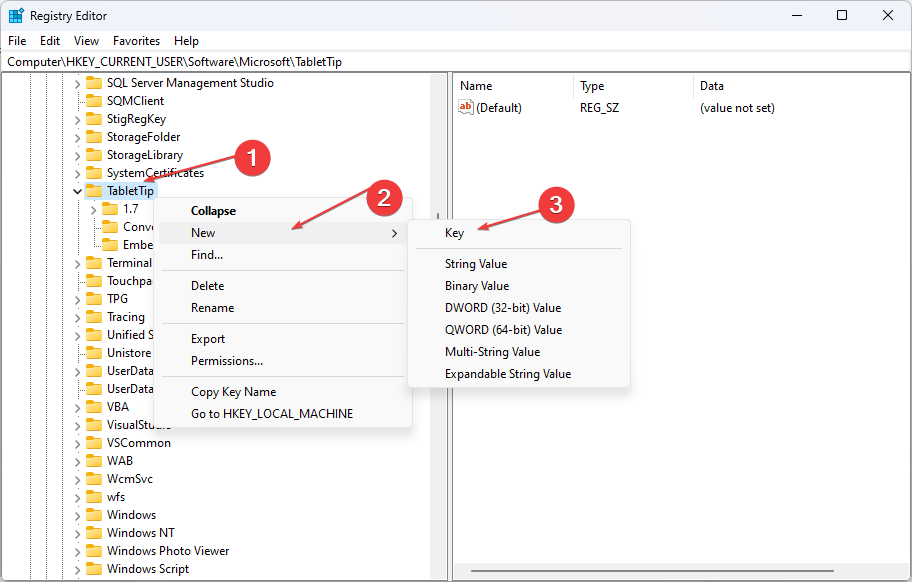
Task: Click the Registry Editor app icon in title bar
Action: (16, 16)
